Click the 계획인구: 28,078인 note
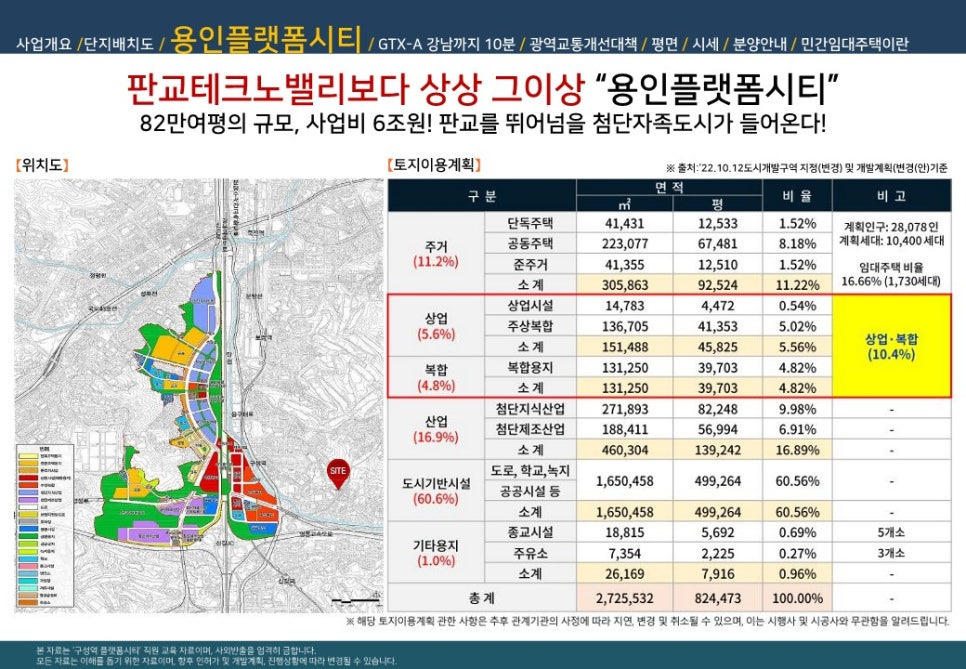Screen dimensions: 966x669 tap(891, 226)
